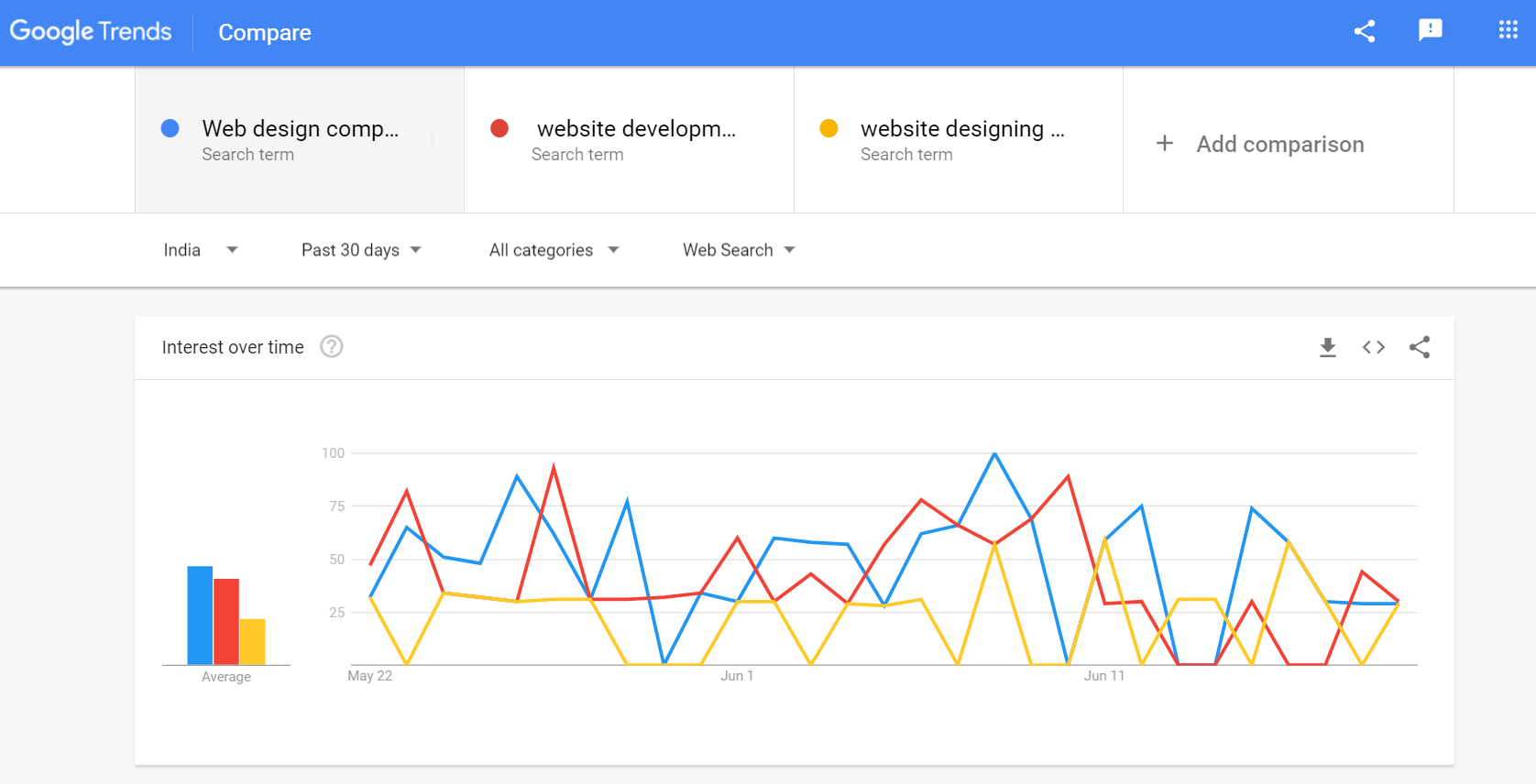Open the Google Trends logo home

pos(91,32)
